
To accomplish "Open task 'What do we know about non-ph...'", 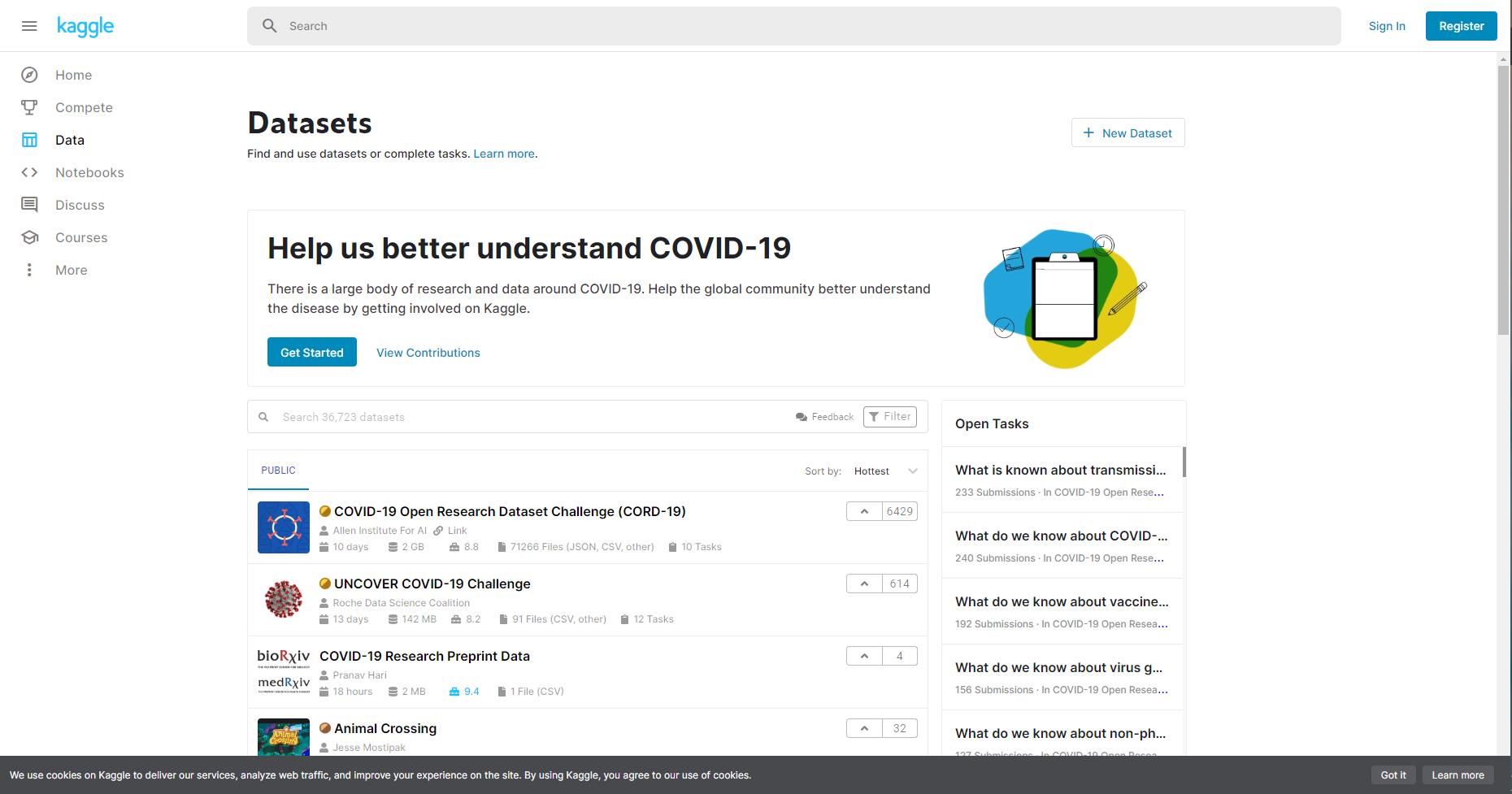I will click(x=1061, y=733).
